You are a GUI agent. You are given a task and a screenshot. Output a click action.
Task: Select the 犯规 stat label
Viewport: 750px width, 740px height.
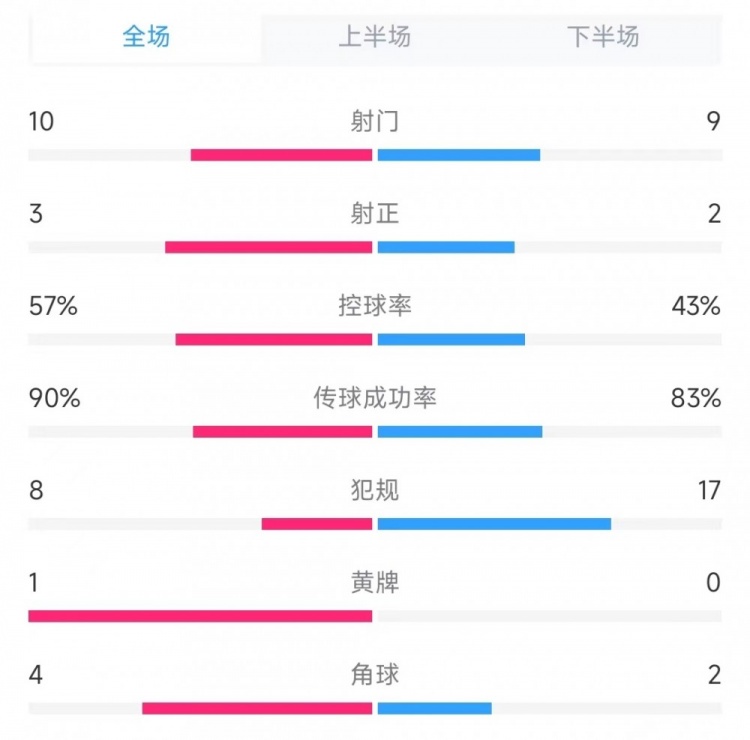click(x=375, y=490)
